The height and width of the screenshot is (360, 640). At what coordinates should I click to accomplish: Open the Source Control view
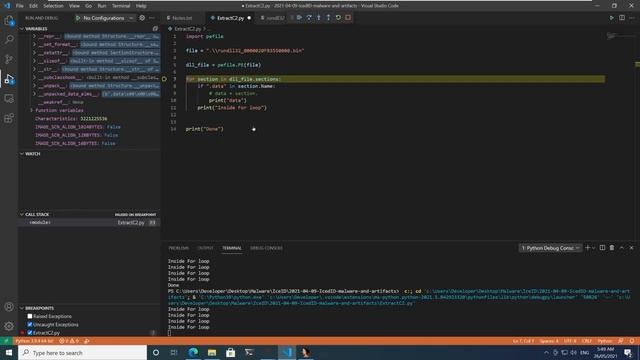click(x=9, y=59)
